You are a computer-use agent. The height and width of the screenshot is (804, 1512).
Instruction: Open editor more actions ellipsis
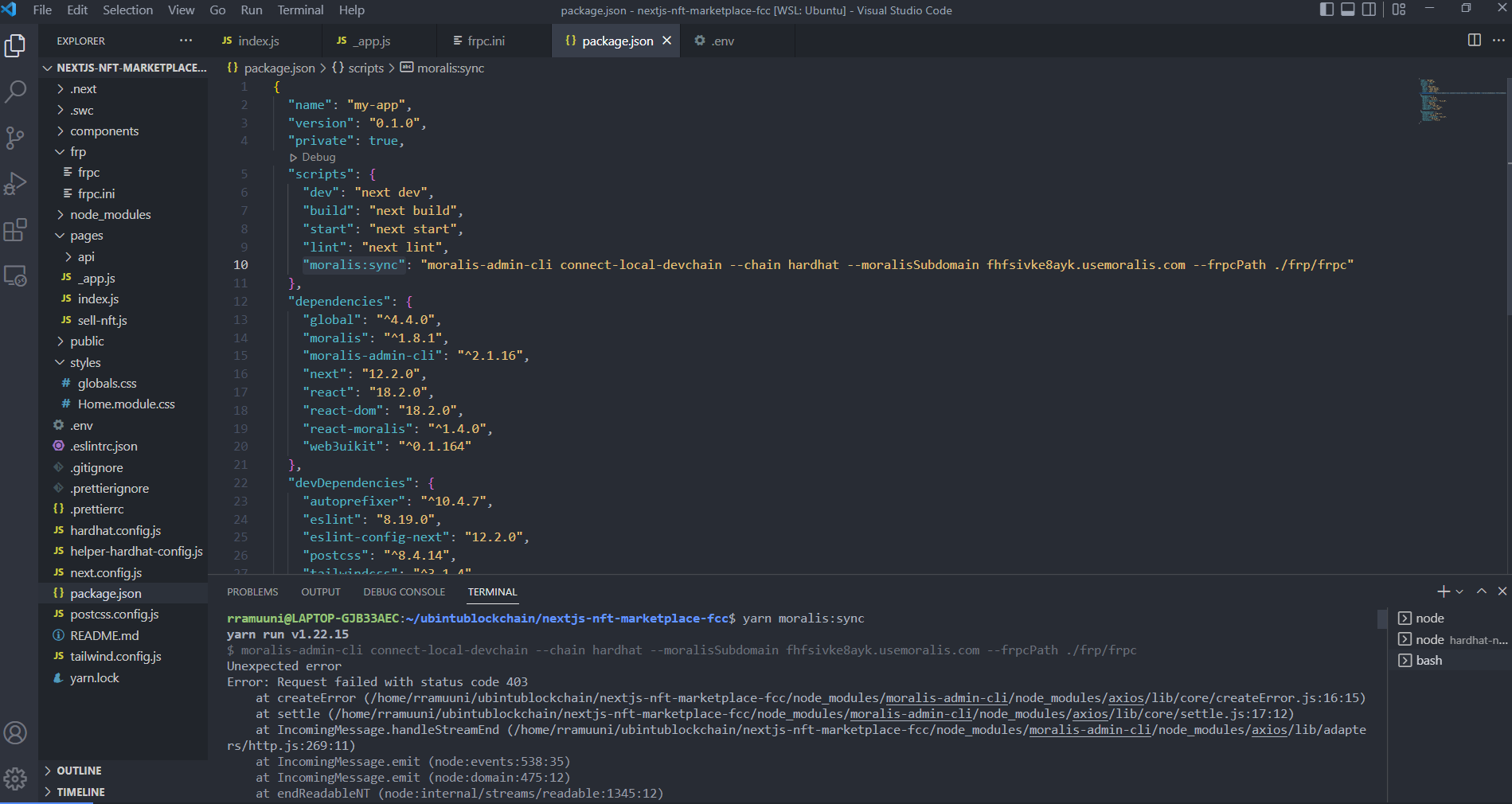coord(1498,41)
